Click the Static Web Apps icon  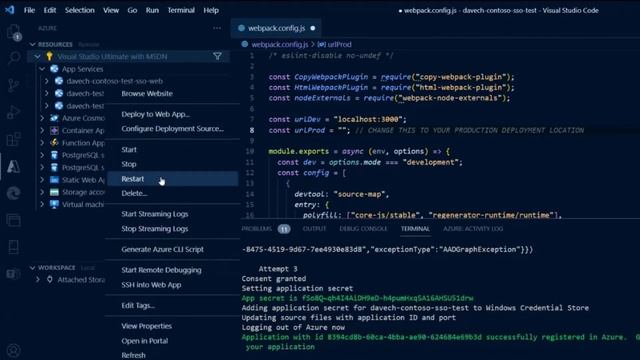(54, 180)
